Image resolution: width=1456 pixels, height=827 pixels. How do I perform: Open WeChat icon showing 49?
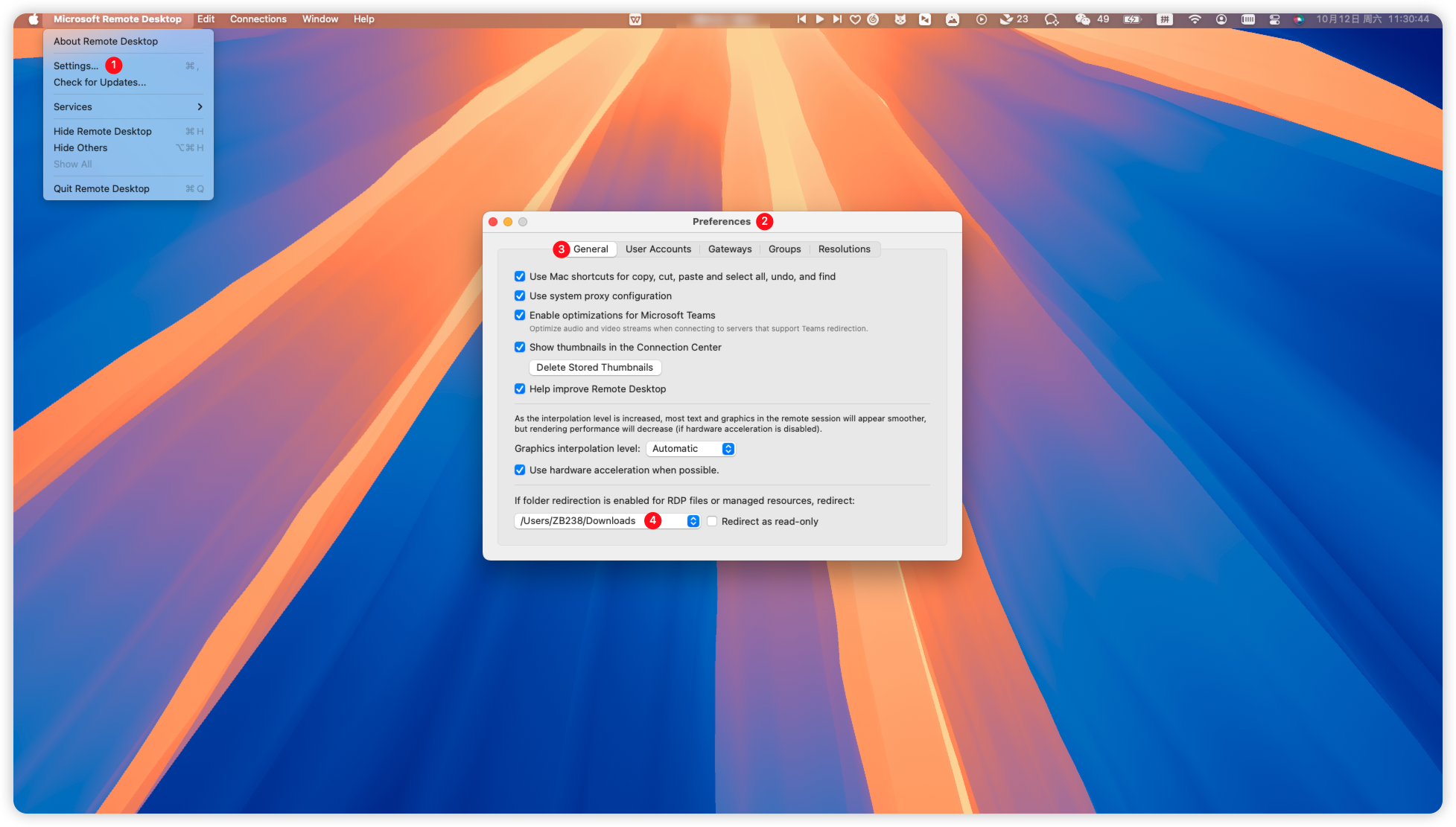coord(1092,19)
